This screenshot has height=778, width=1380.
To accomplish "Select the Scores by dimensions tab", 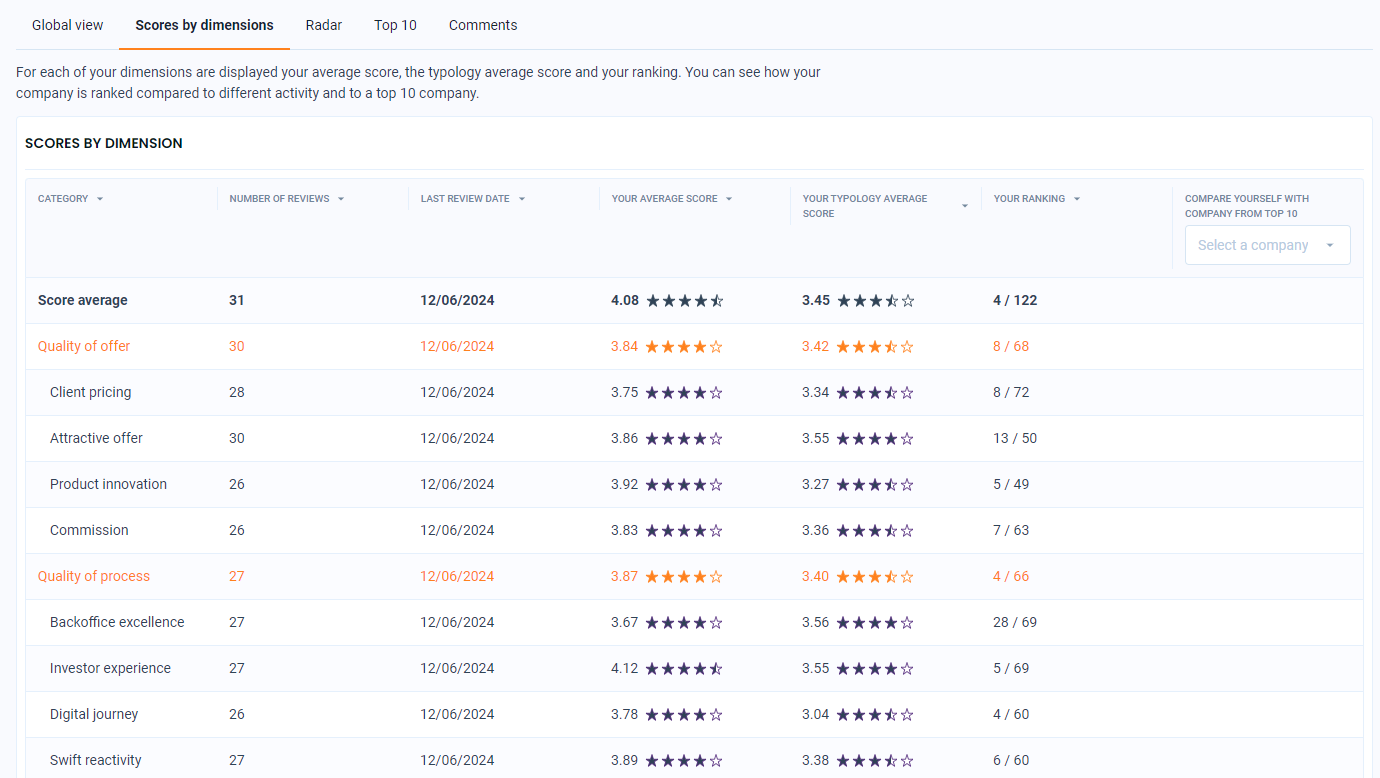I will tap(204, 25).
